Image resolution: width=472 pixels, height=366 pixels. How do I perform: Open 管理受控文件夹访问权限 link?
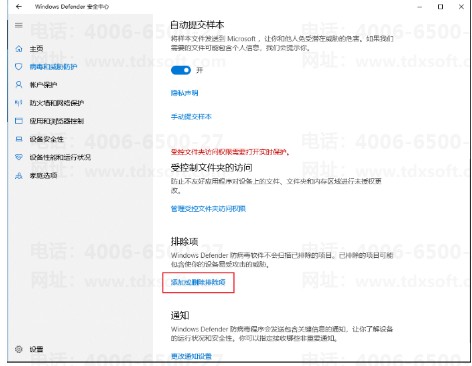click(208, 209)
